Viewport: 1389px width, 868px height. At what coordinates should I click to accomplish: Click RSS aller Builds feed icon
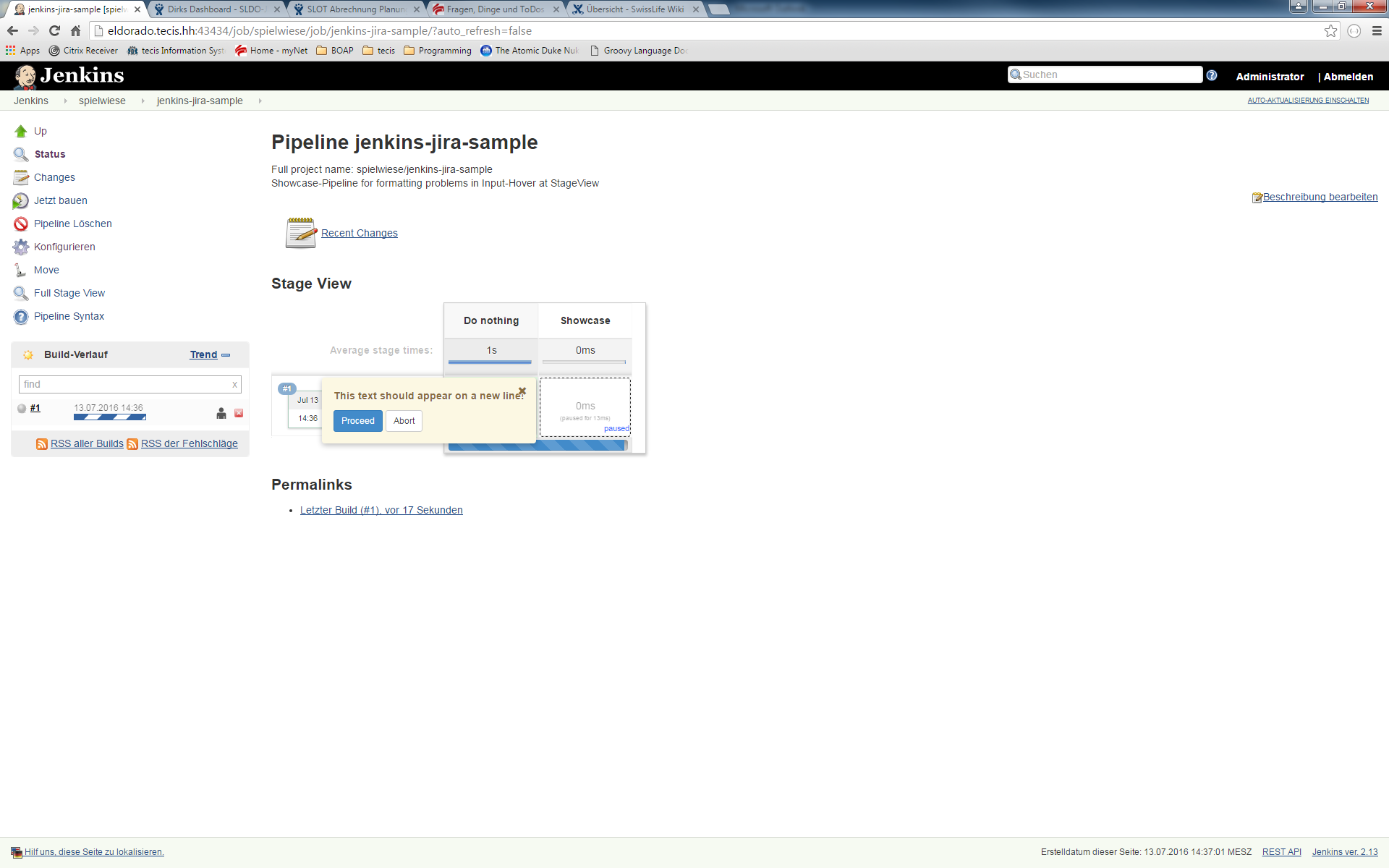point(42,444)
